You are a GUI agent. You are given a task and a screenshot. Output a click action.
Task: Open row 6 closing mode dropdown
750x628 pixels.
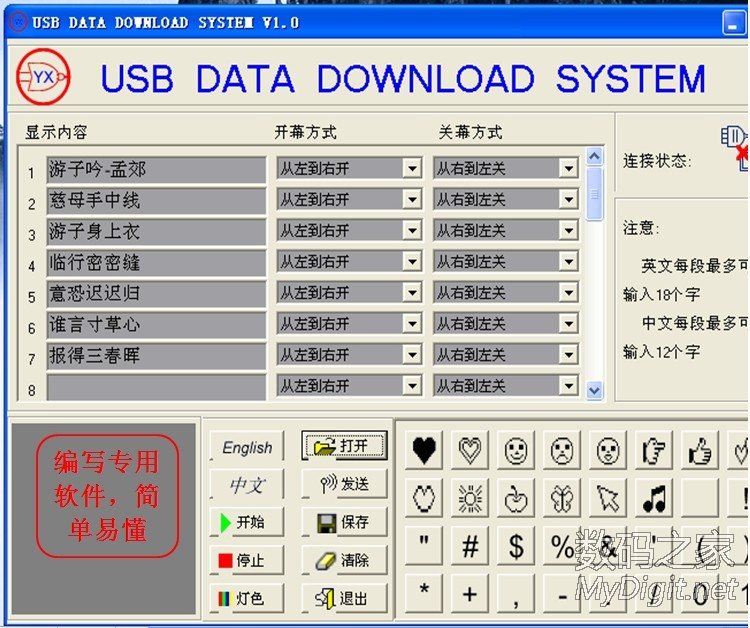(569, 324)
